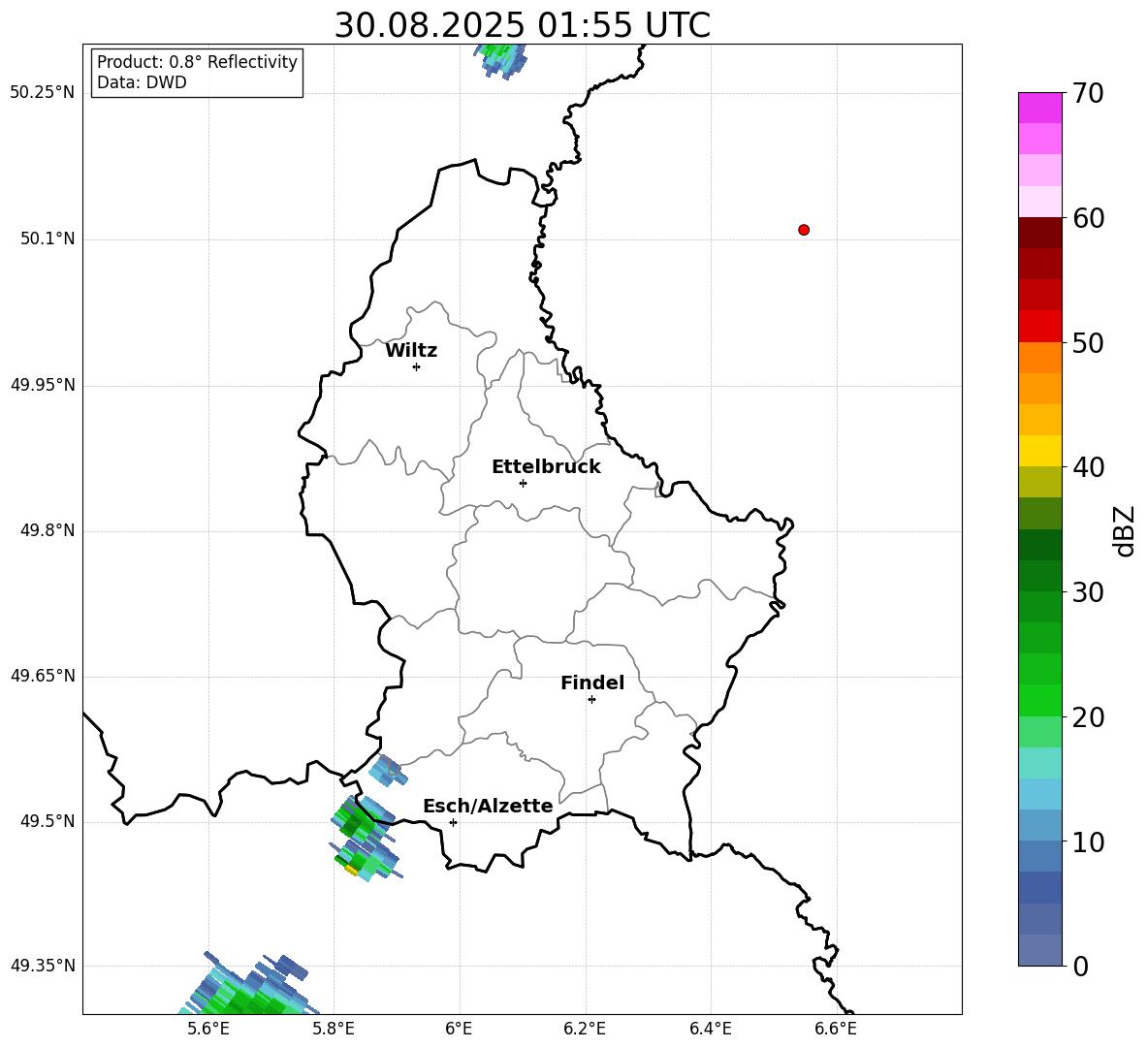Click the title 30.08.2025 01:55 UTC
This screenshot has width=1148, height=1048.
pos(522,25)
